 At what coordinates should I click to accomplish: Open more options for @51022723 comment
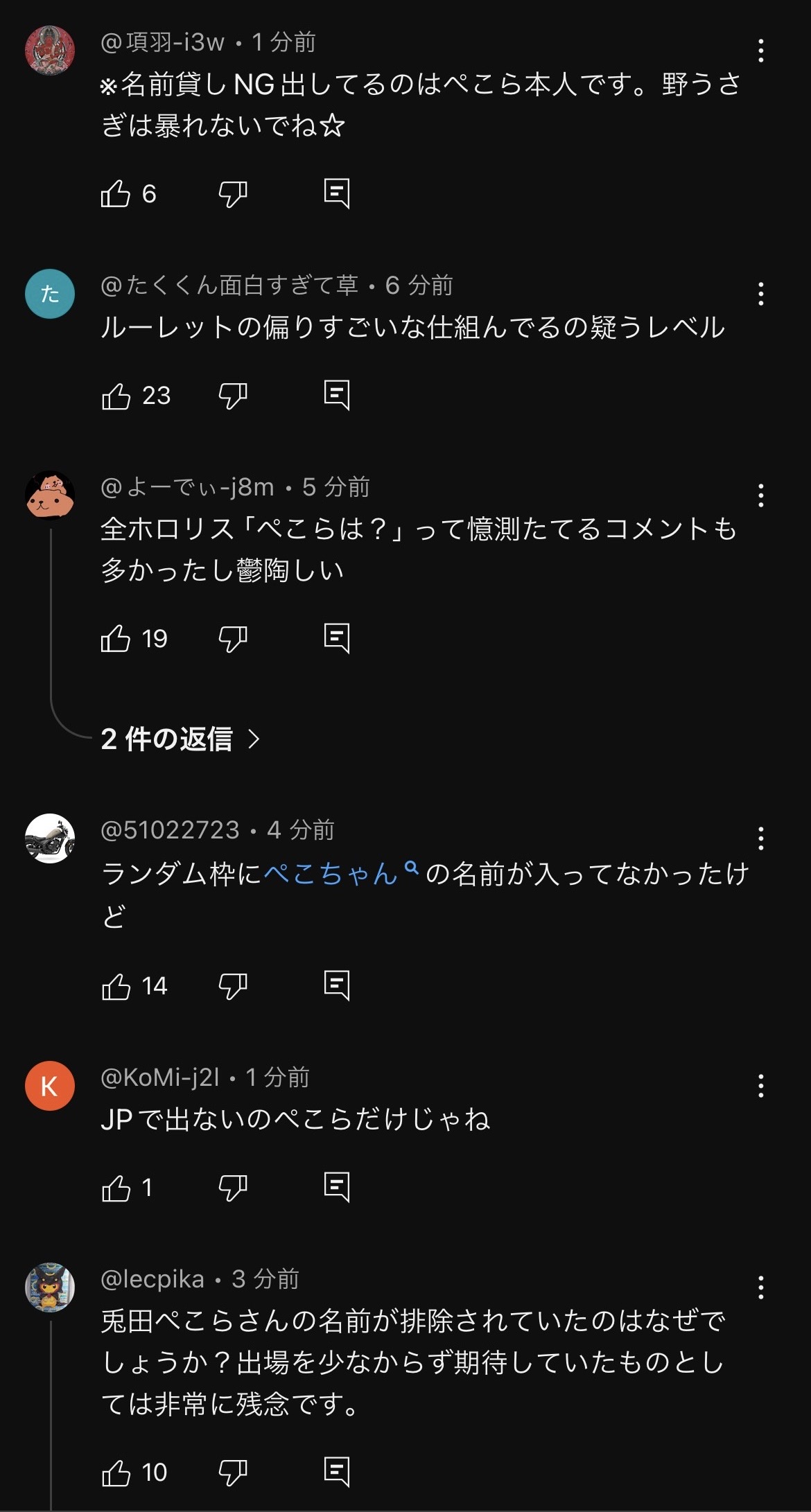pos(761,838)
